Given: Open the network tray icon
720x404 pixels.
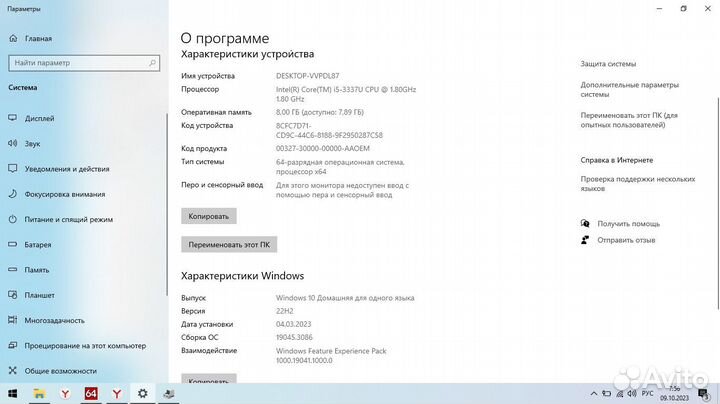Looking at the screenshot, I should click(x=619, y=394).
